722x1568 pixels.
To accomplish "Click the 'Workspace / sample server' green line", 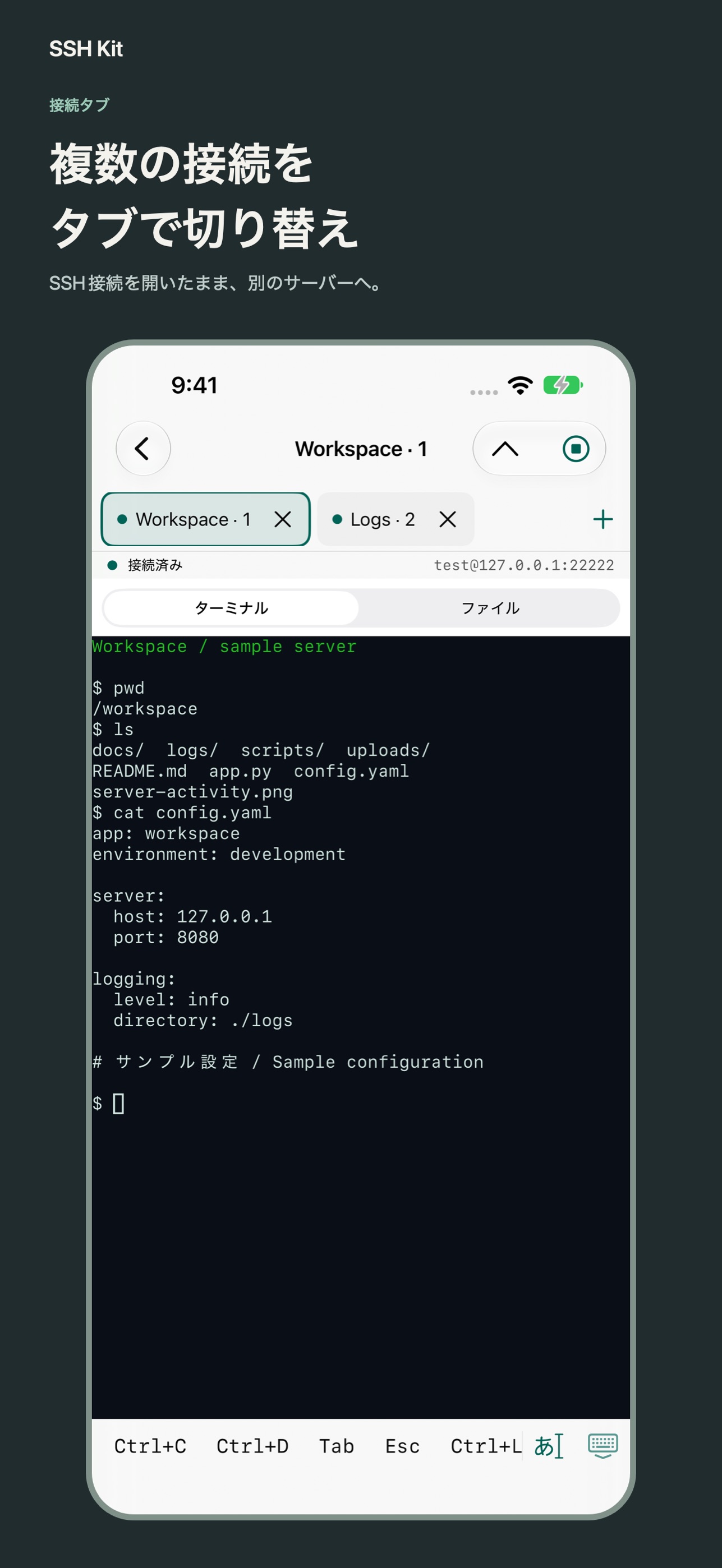I will pyautogui.click(x=224, y=646).
